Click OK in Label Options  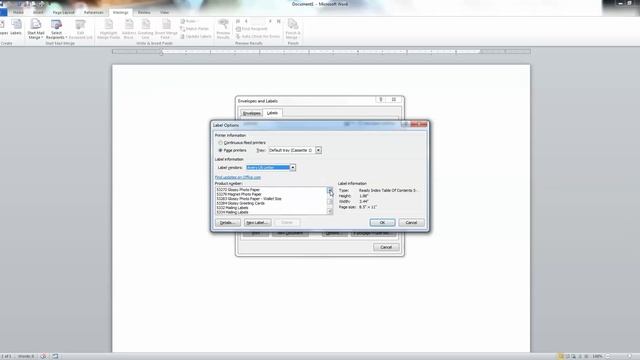click(382, 222)
